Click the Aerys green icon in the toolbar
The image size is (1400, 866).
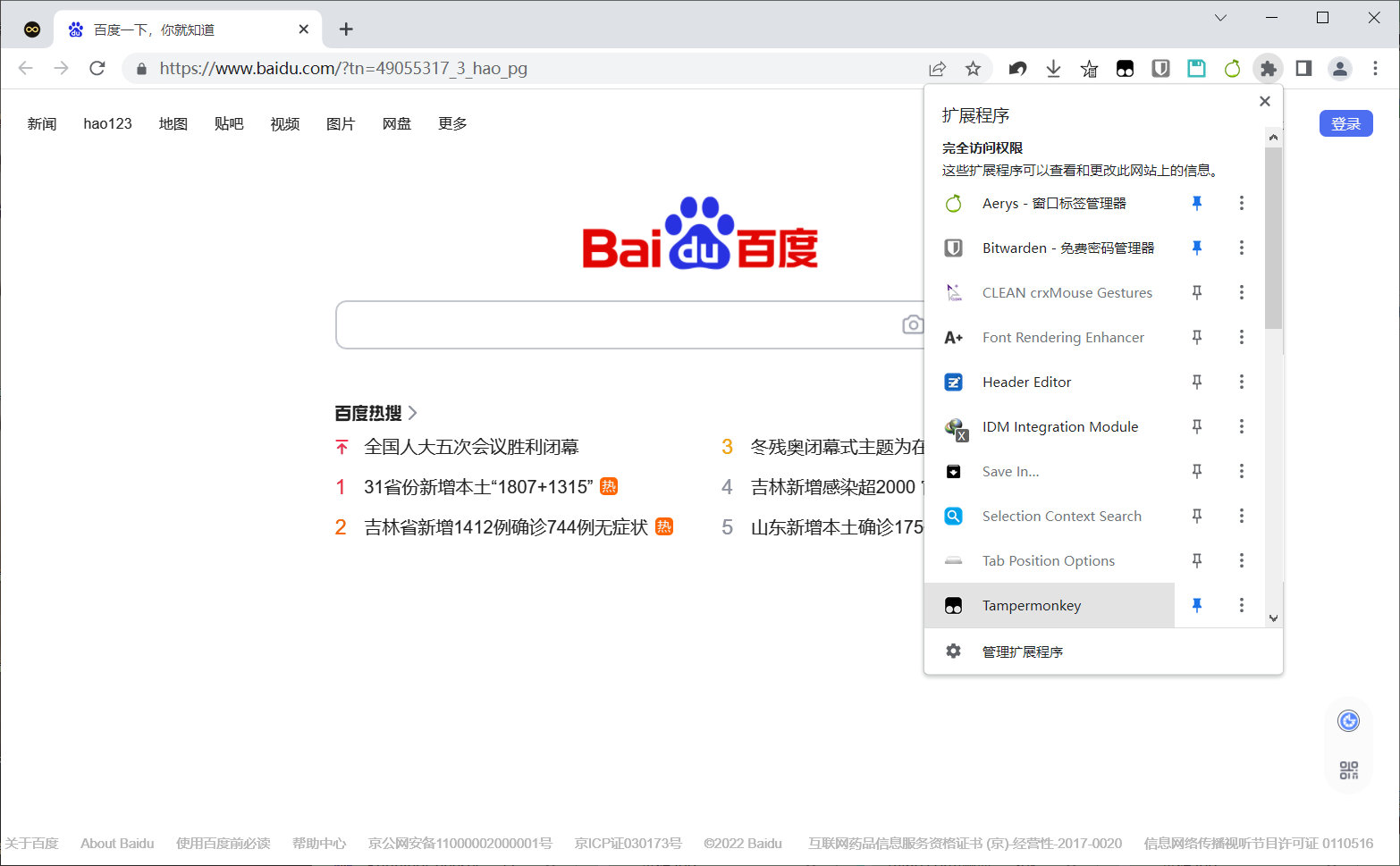pyautogui.click(x=1232, y=69)
